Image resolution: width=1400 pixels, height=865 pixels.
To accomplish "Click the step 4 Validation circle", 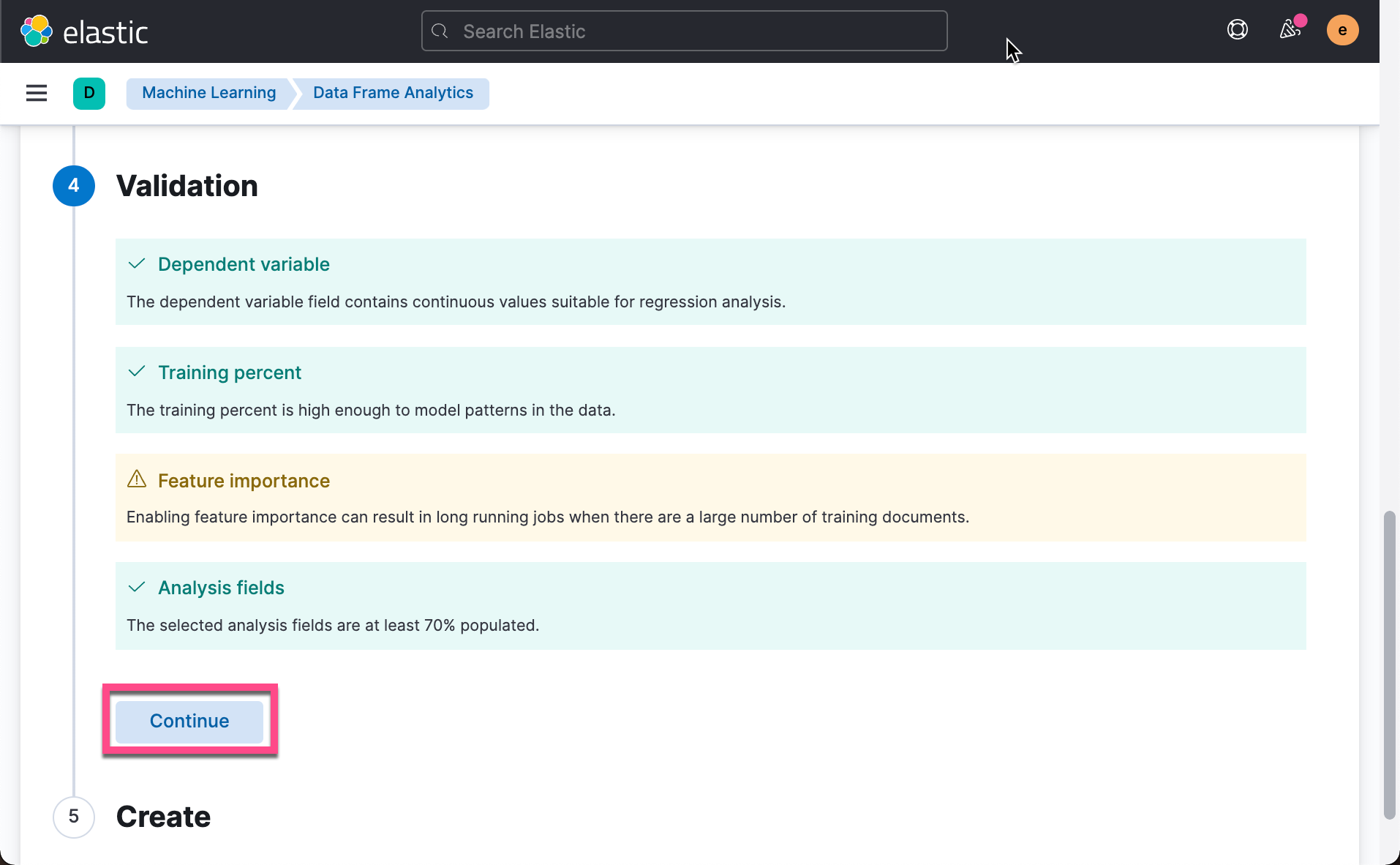I will pyautogui.click(x=73, y=186).
